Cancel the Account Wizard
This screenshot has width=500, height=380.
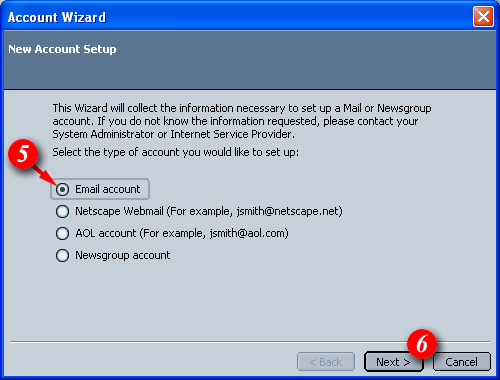pos(462,362)
